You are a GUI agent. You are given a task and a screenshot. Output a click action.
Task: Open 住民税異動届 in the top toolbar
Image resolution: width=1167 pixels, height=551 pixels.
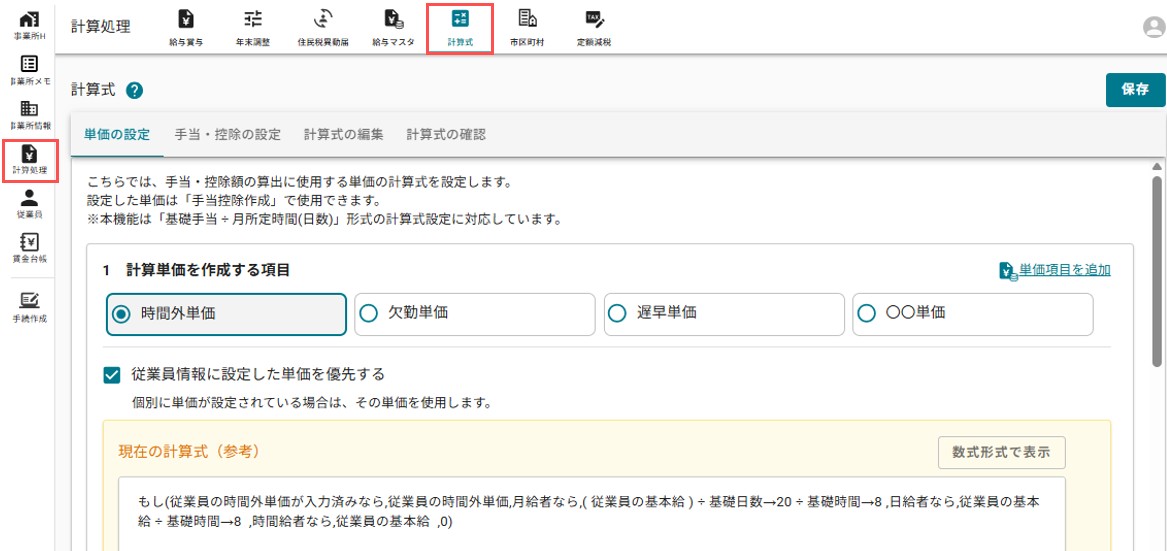click(323, 28)
